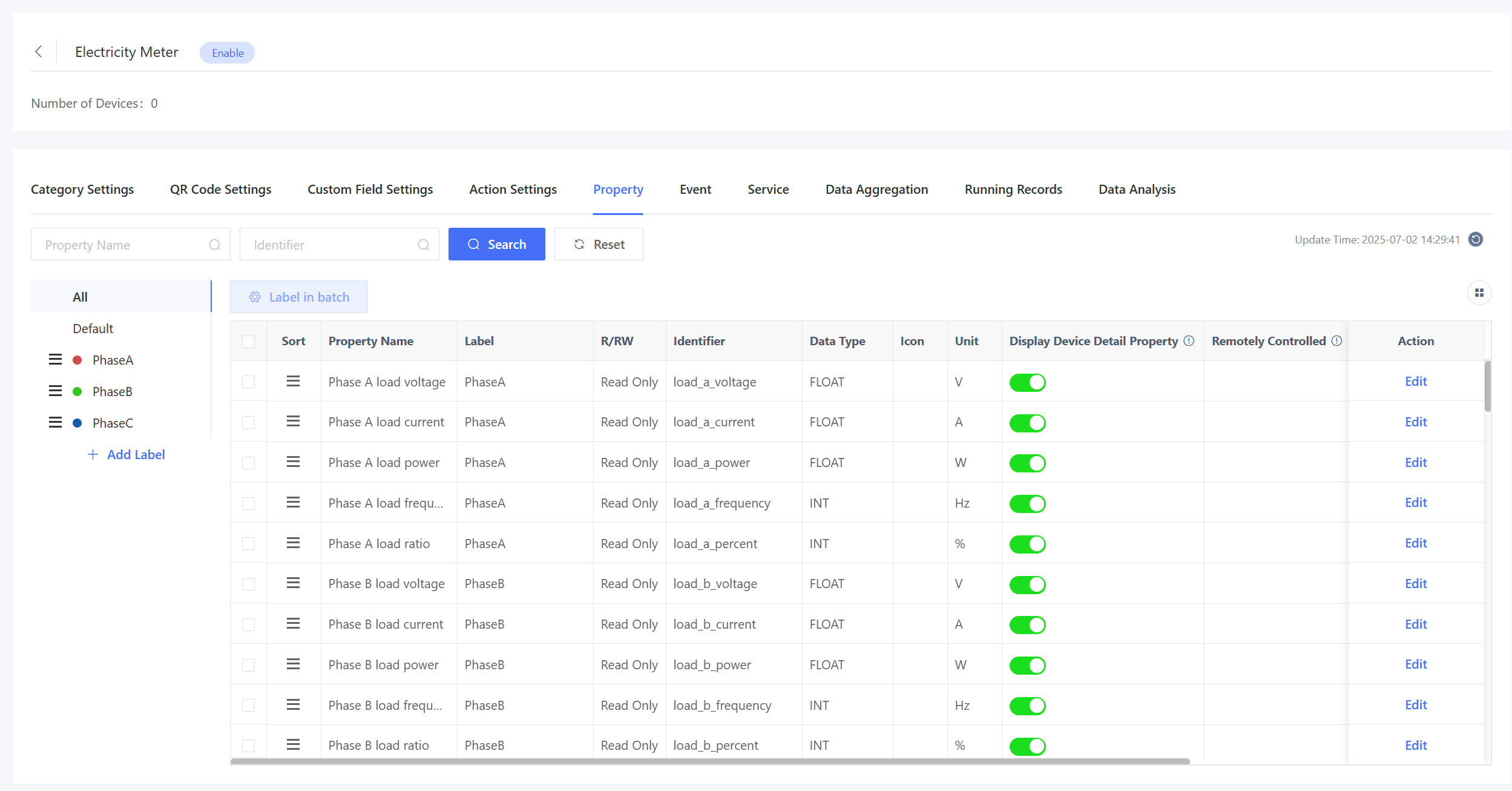Click the PhaseB green color dot
Image resolution: width=1512 pixels, height=791 pixels.
(x=77, y=391)
